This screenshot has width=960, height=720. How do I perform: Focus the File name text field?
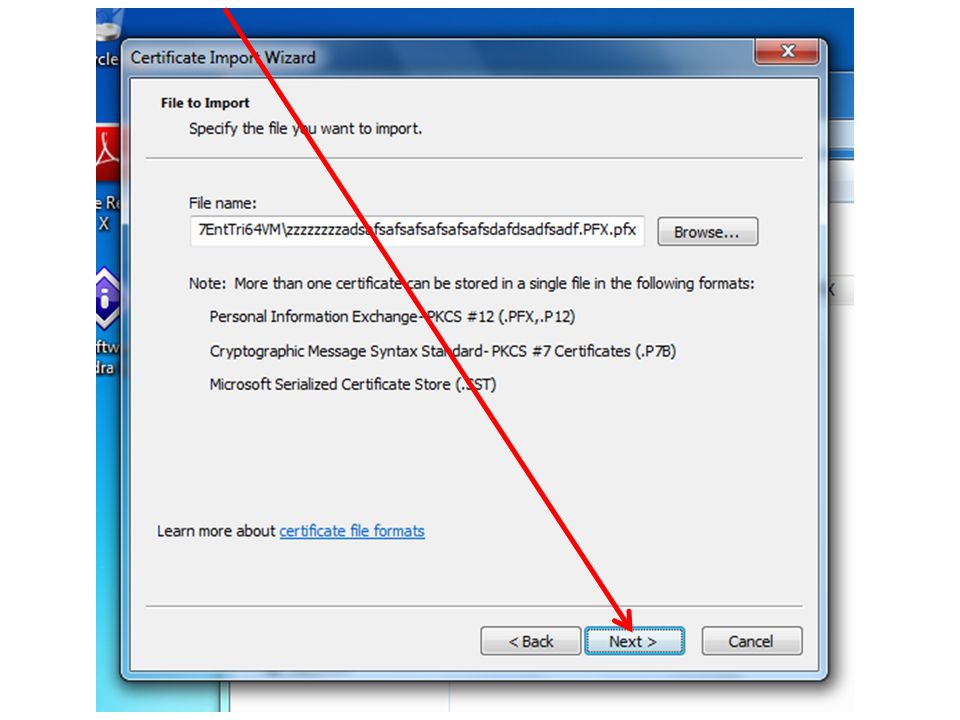click(417, 231)
